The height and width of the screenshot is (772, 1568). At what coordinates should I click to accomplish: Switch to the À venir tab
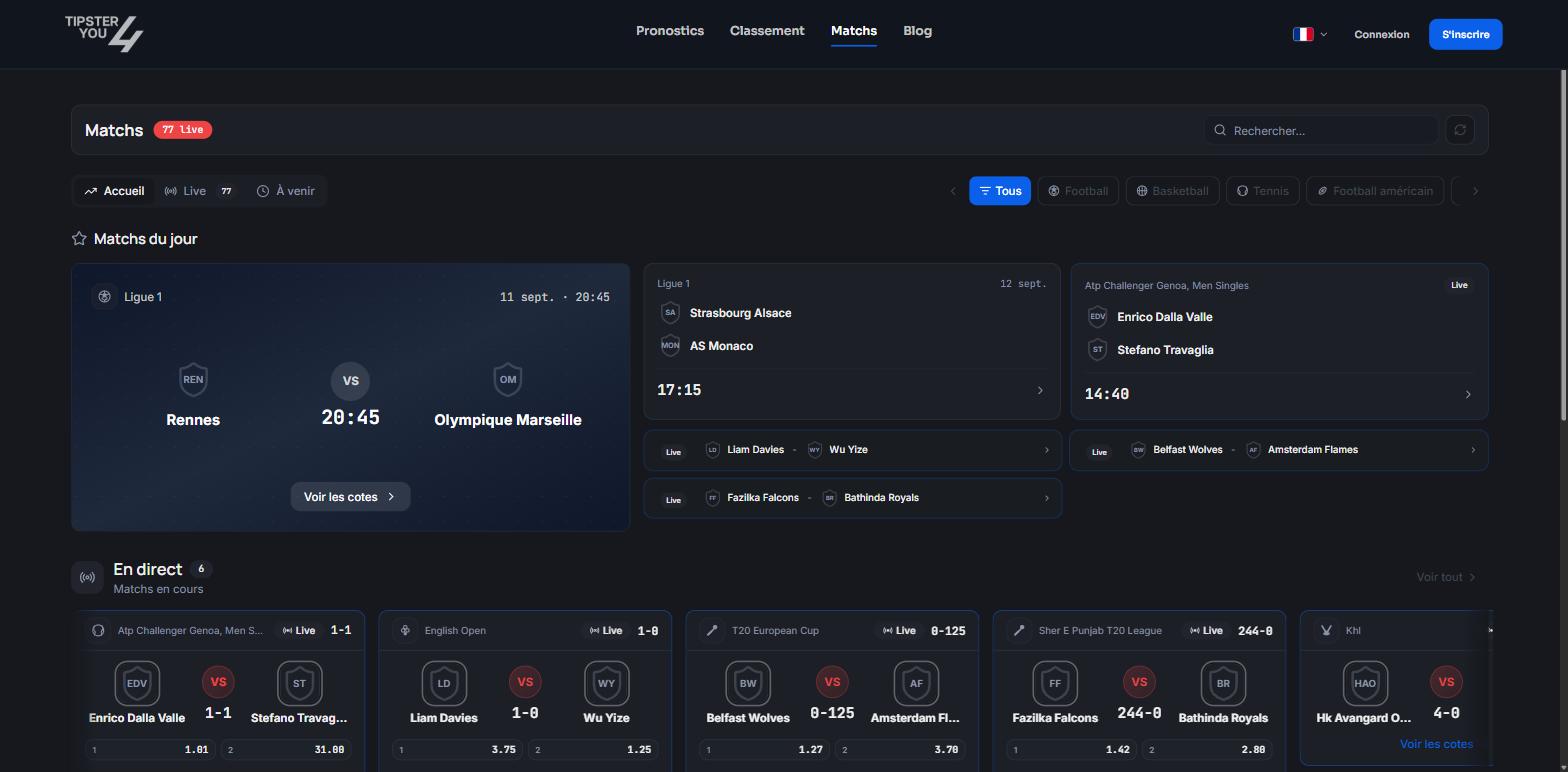[286, 191]
